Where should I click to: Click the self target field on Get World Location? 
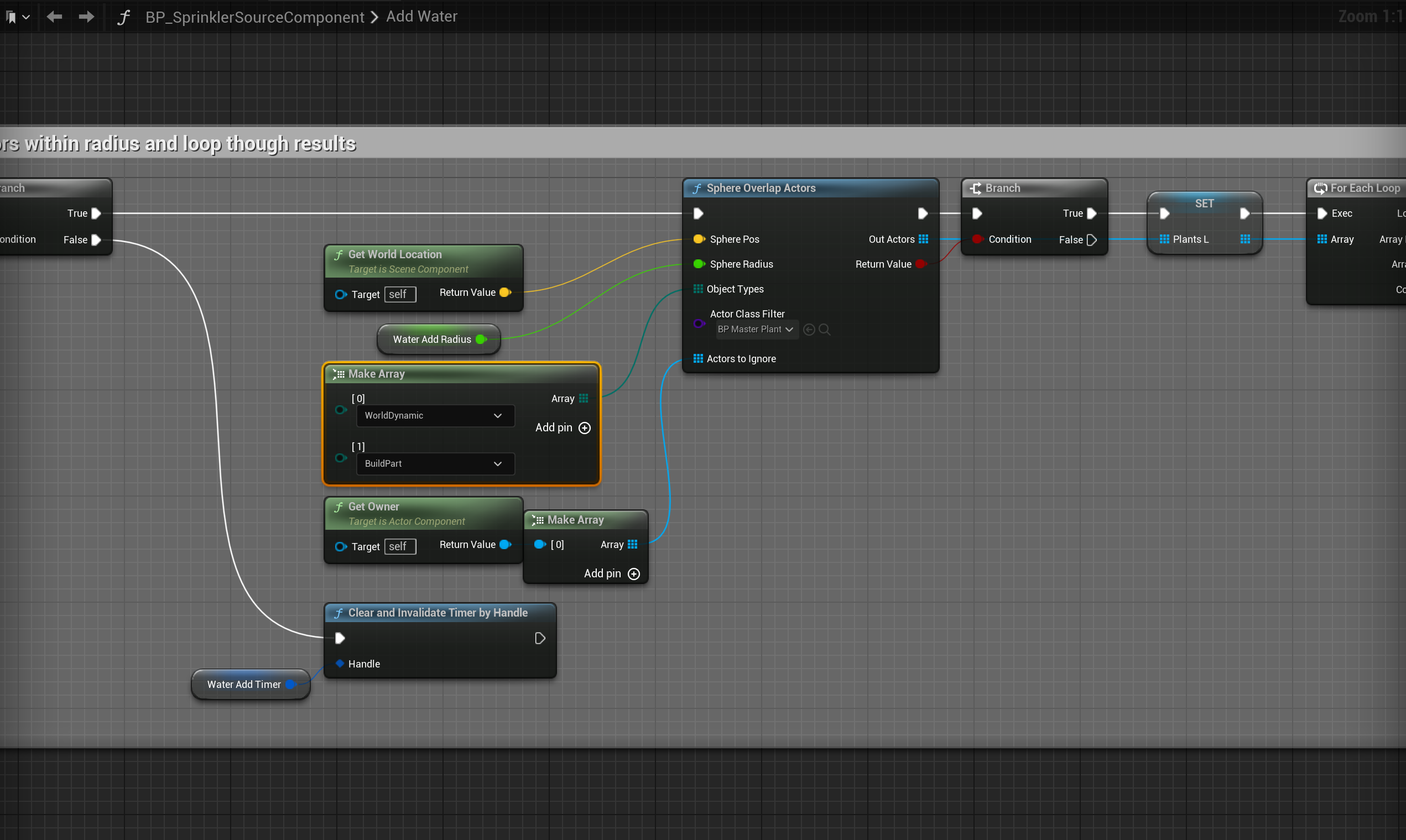(x=399, y=294)
